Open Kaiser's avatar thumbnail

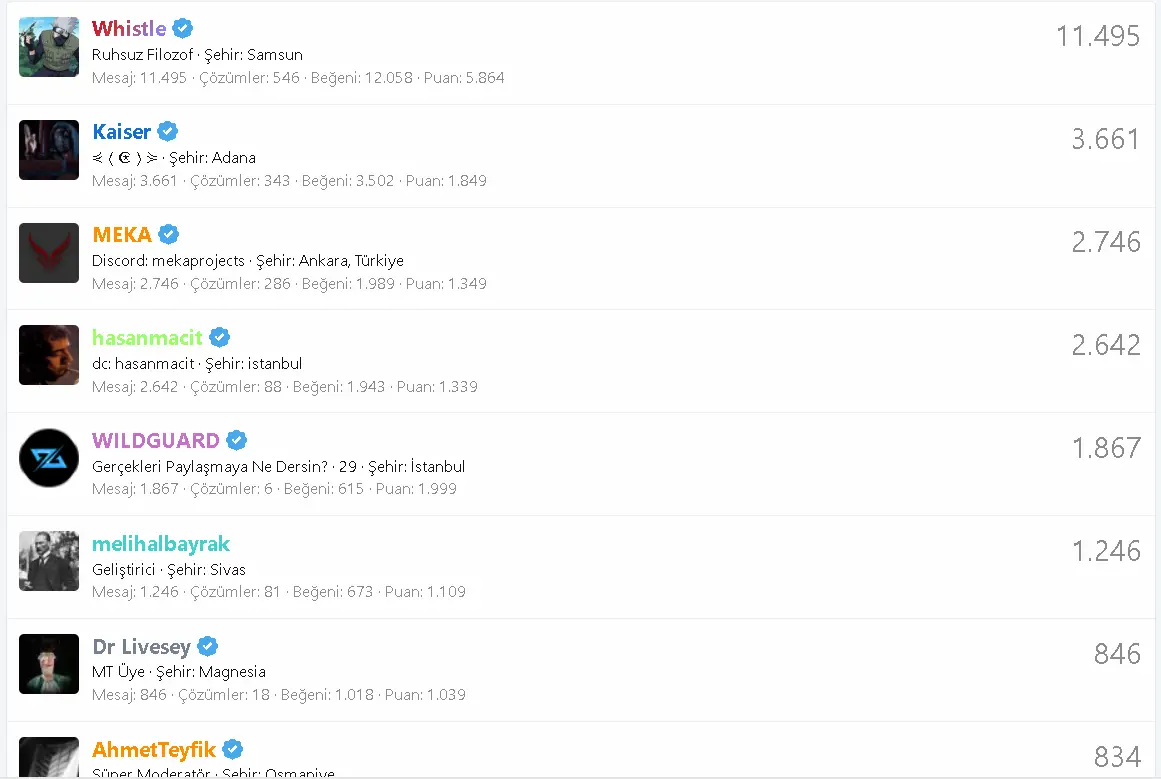pyautogui.click(x=49, y=150)
